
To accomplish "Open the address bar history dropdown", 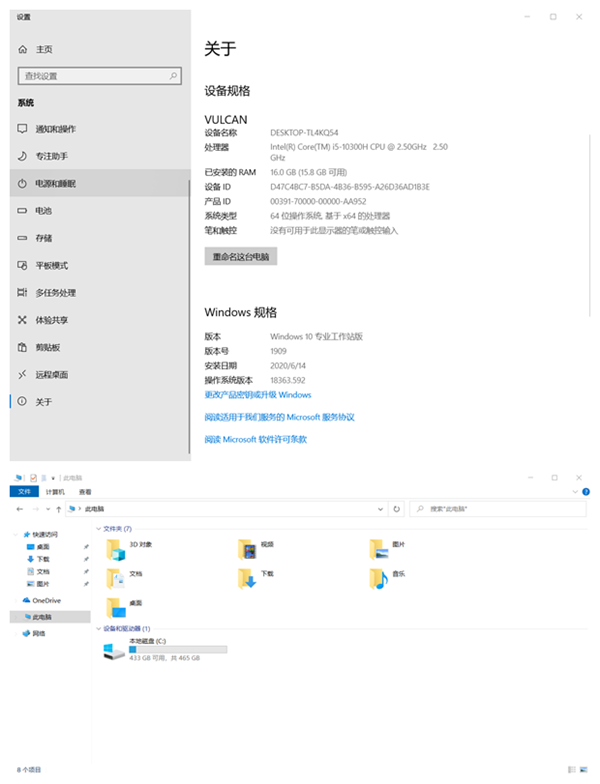I will pyautogui.click(x=380, y=509).
